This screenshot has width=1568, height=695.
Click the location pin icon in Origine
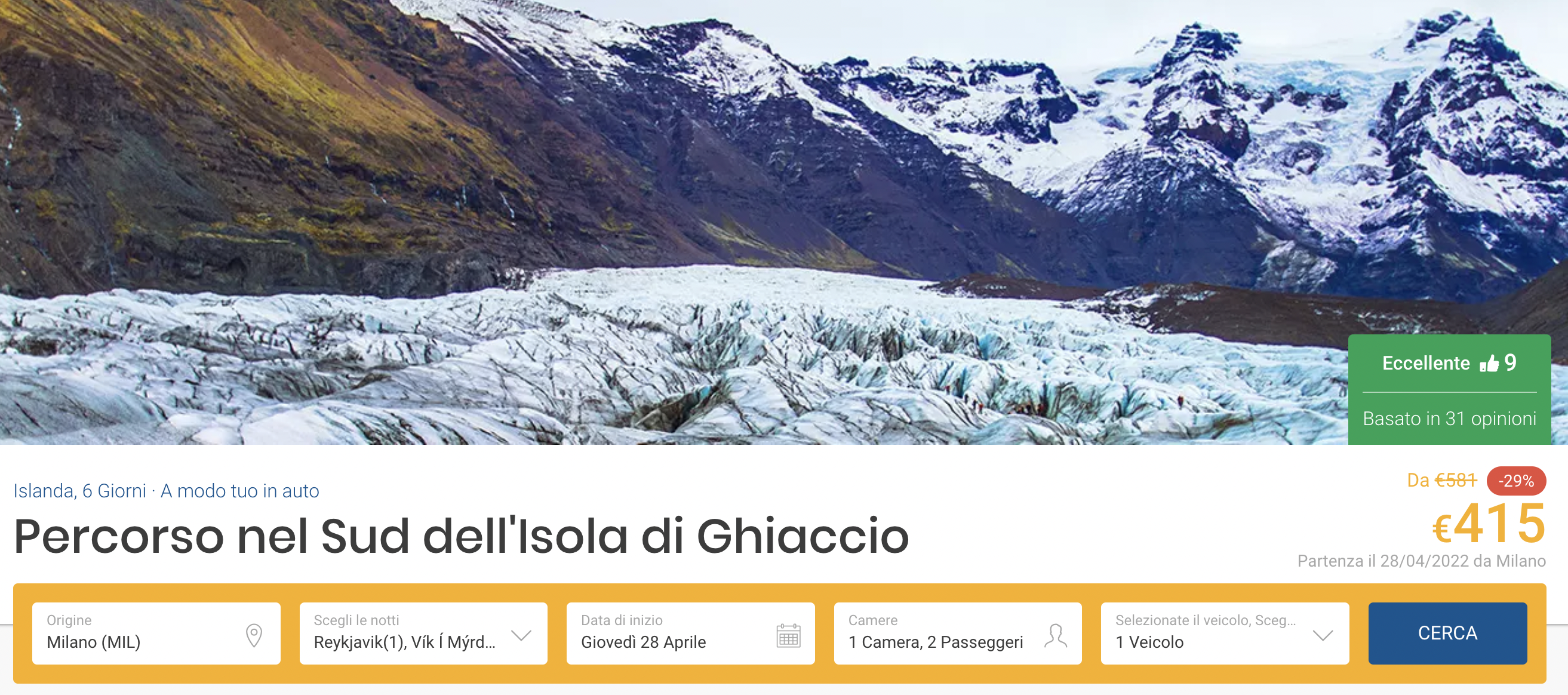pyautogui.click(x=254, y=635)
